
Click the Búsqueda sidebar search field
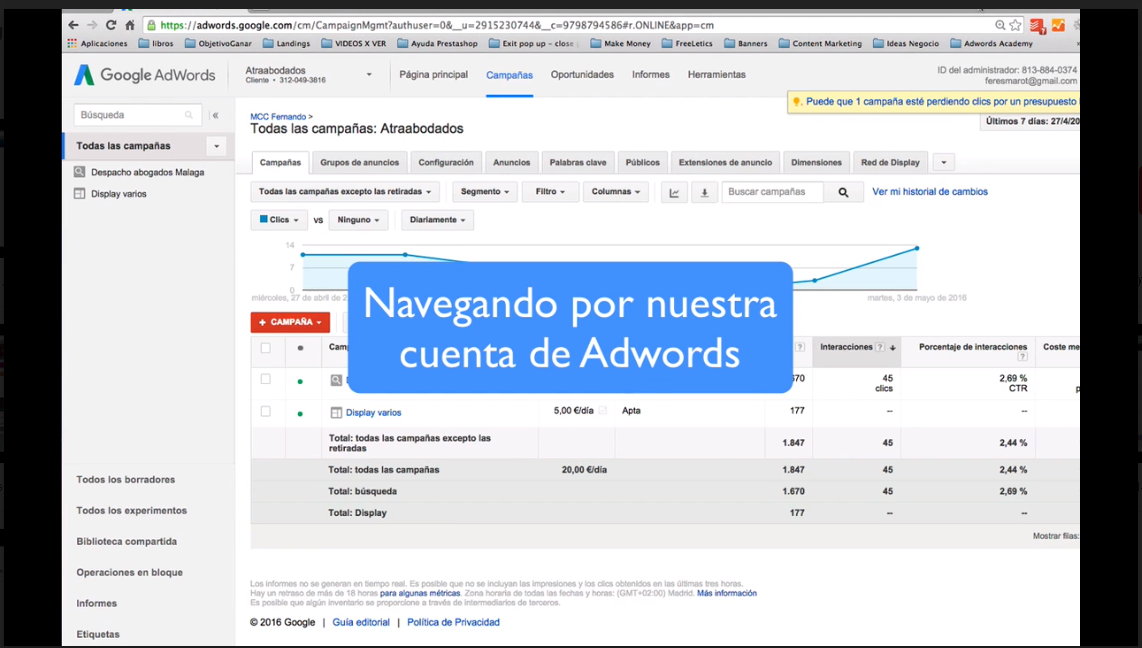pyautogui.click(x=138, y=115)
